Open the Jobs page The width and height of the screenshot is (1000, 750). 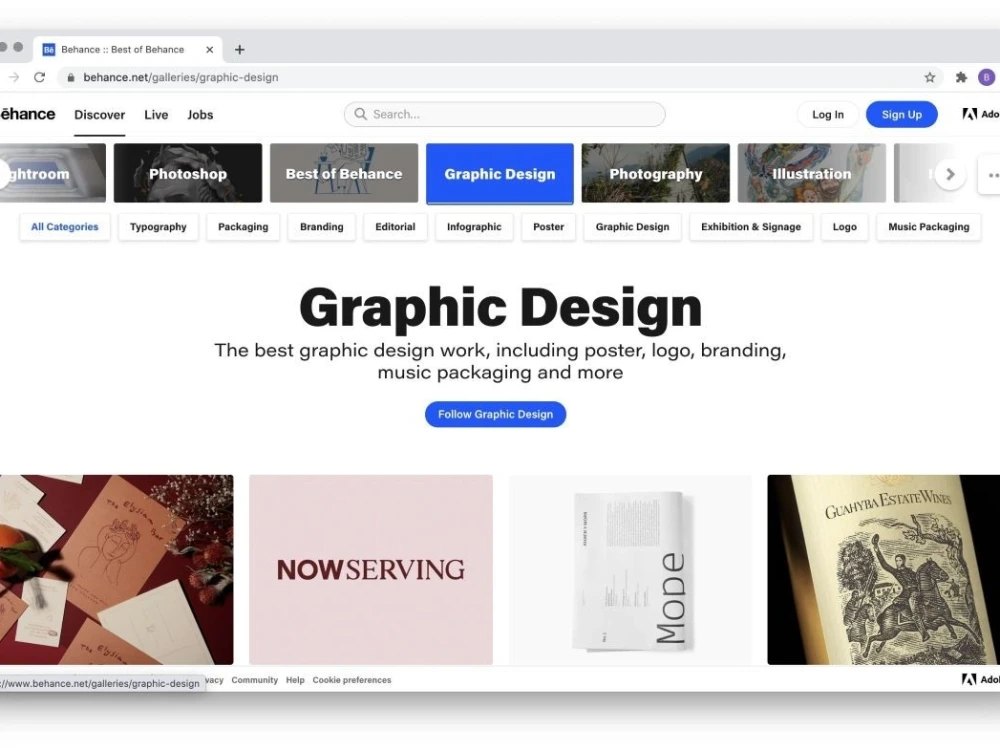click(200, 115)
